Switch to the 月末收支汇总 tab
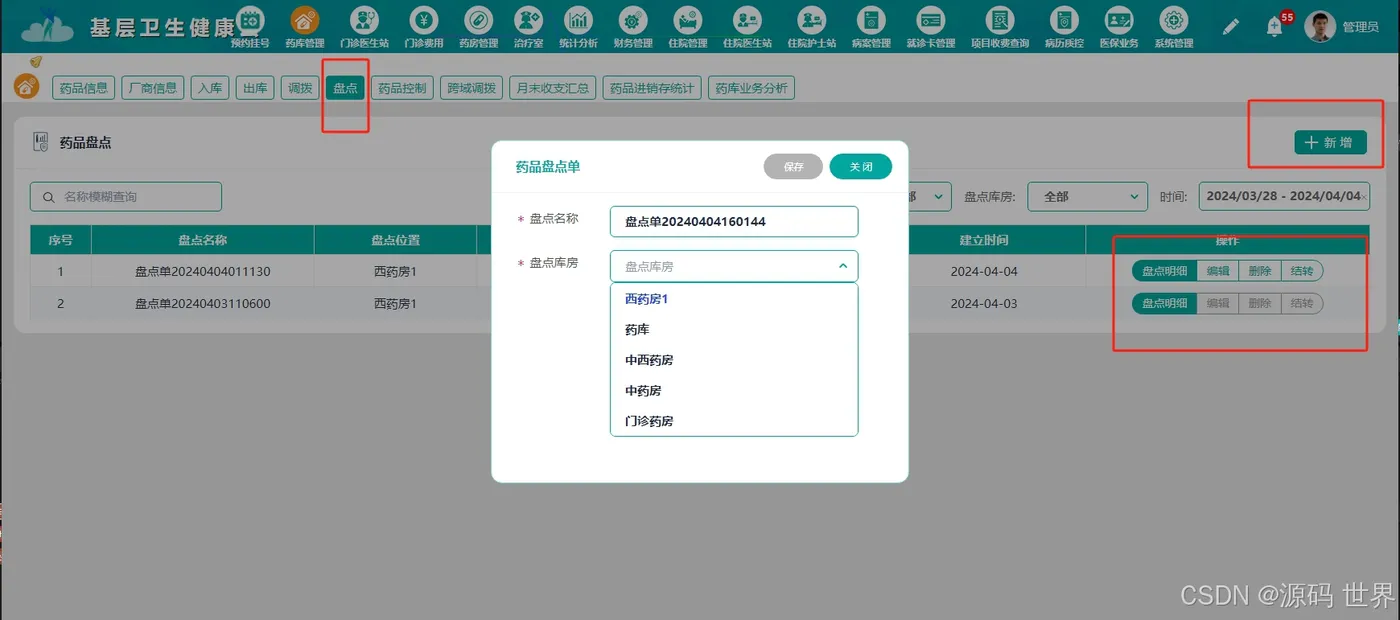 click(x=552, y=88)
